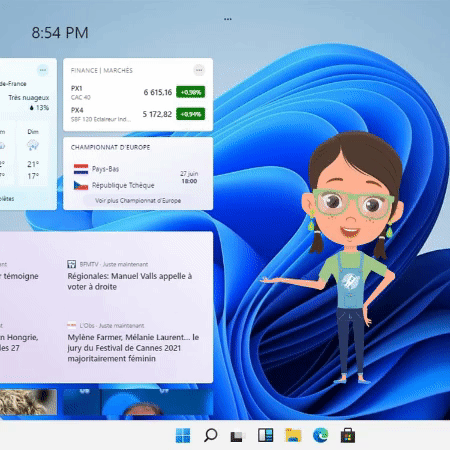Click Très nuageux weather description

[x=29, y=98]
